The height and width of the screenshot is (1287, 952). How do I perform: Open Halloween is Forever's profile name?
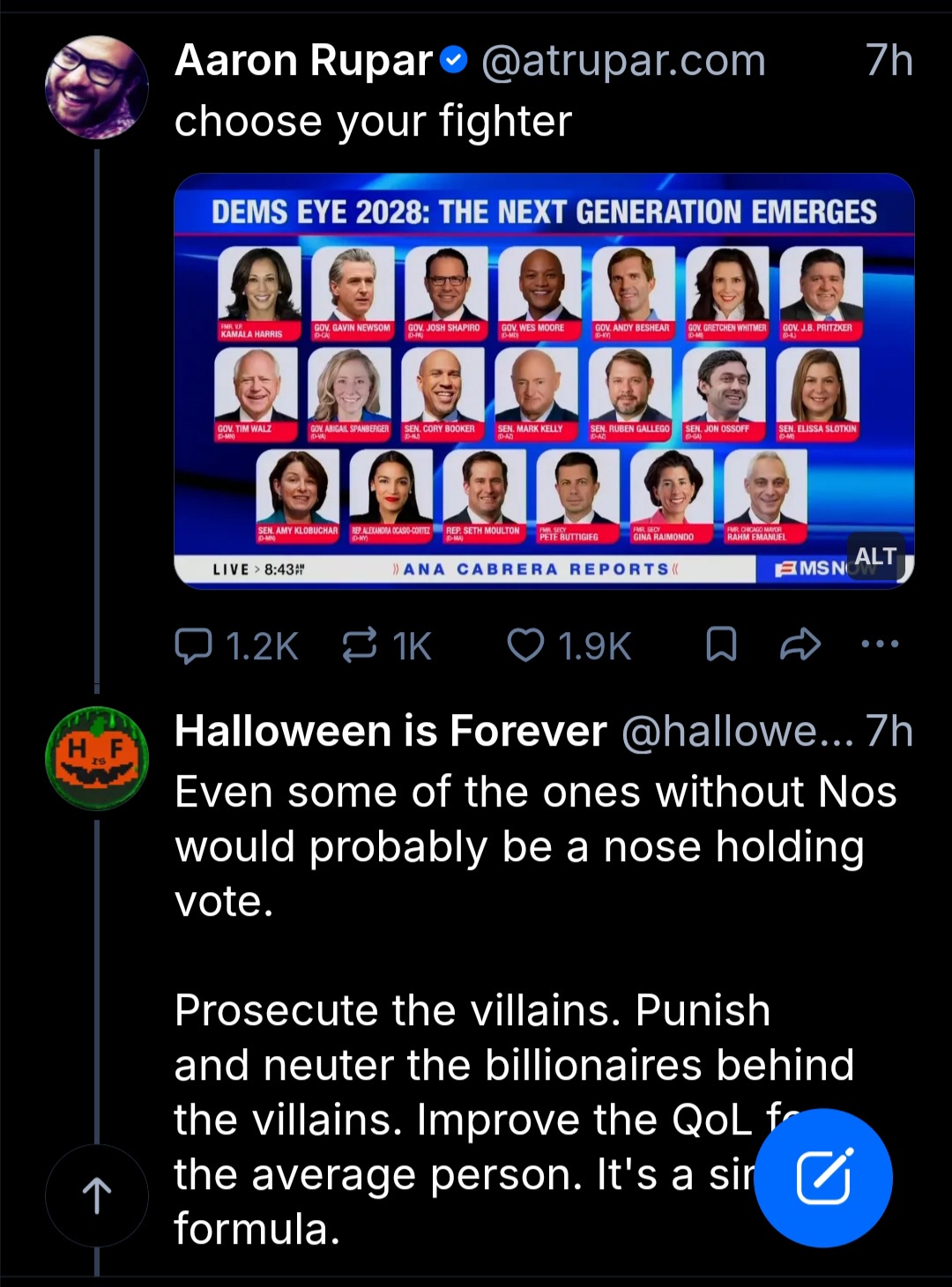(390, 732)
